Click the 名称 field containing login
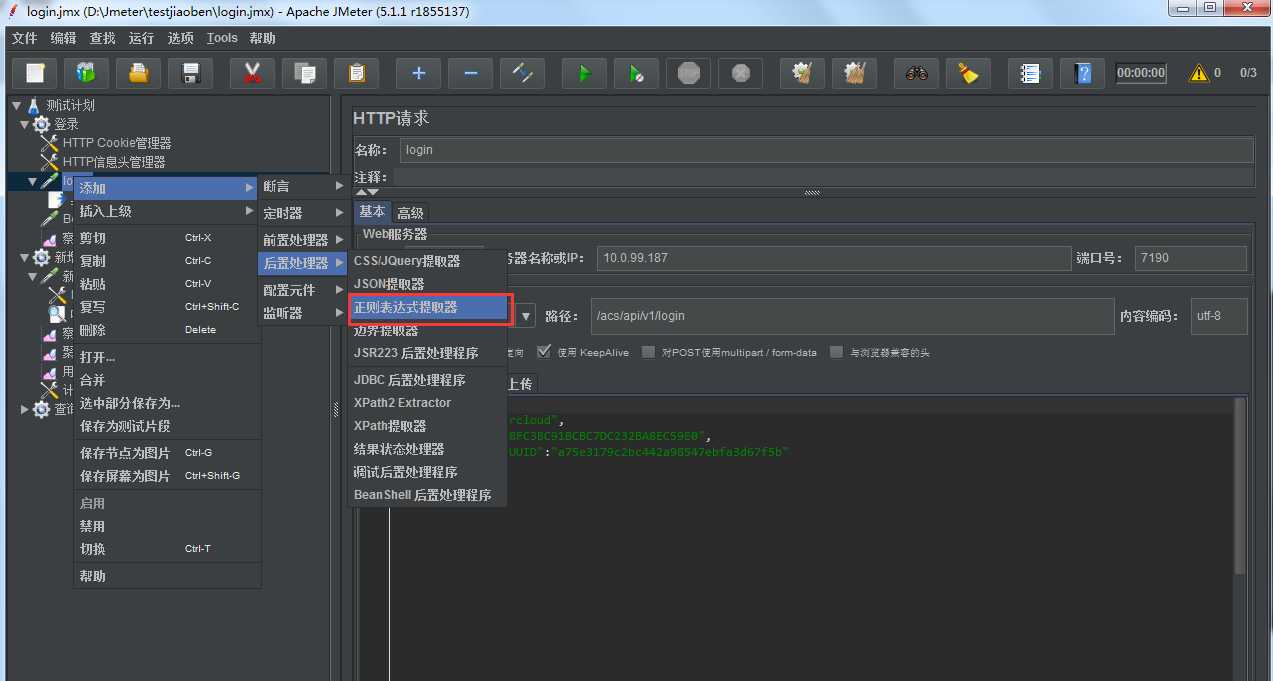This screenshot has width=1273, height=681. pyautogui.click(x=825, y=150)
